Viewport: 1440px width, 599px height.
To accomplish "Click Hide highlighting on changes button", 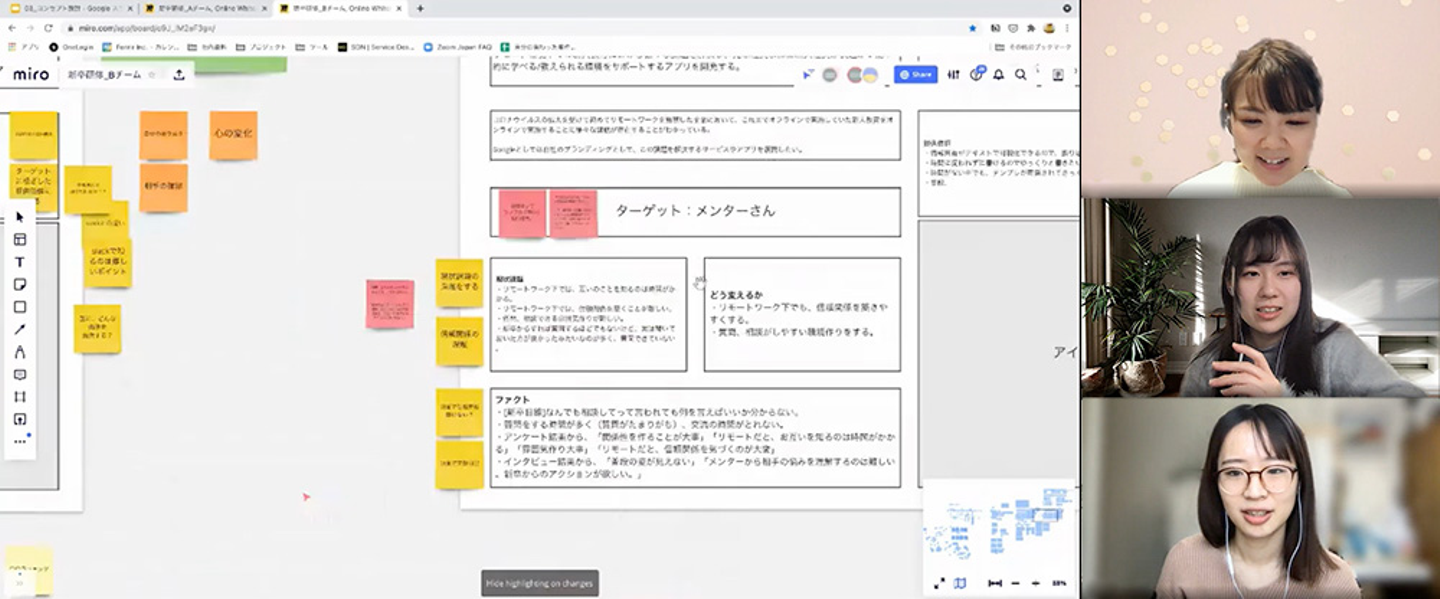I will coord(540,583).
